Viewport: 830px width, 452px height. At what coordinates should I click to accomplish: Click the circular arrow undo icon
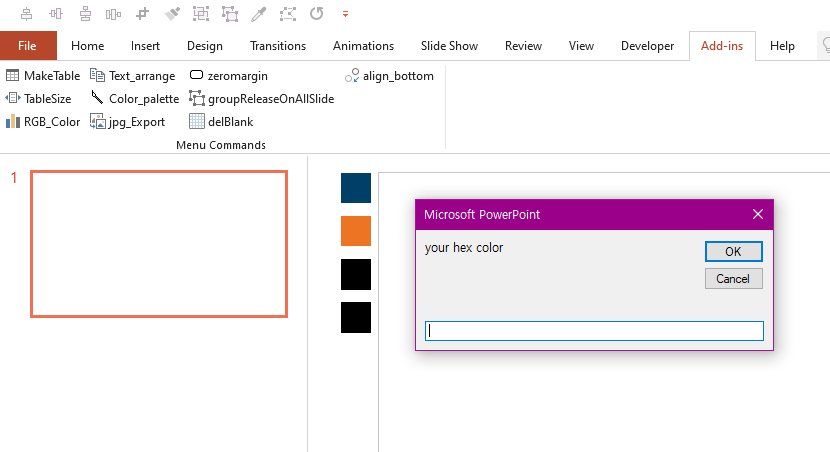coord(317,13)
